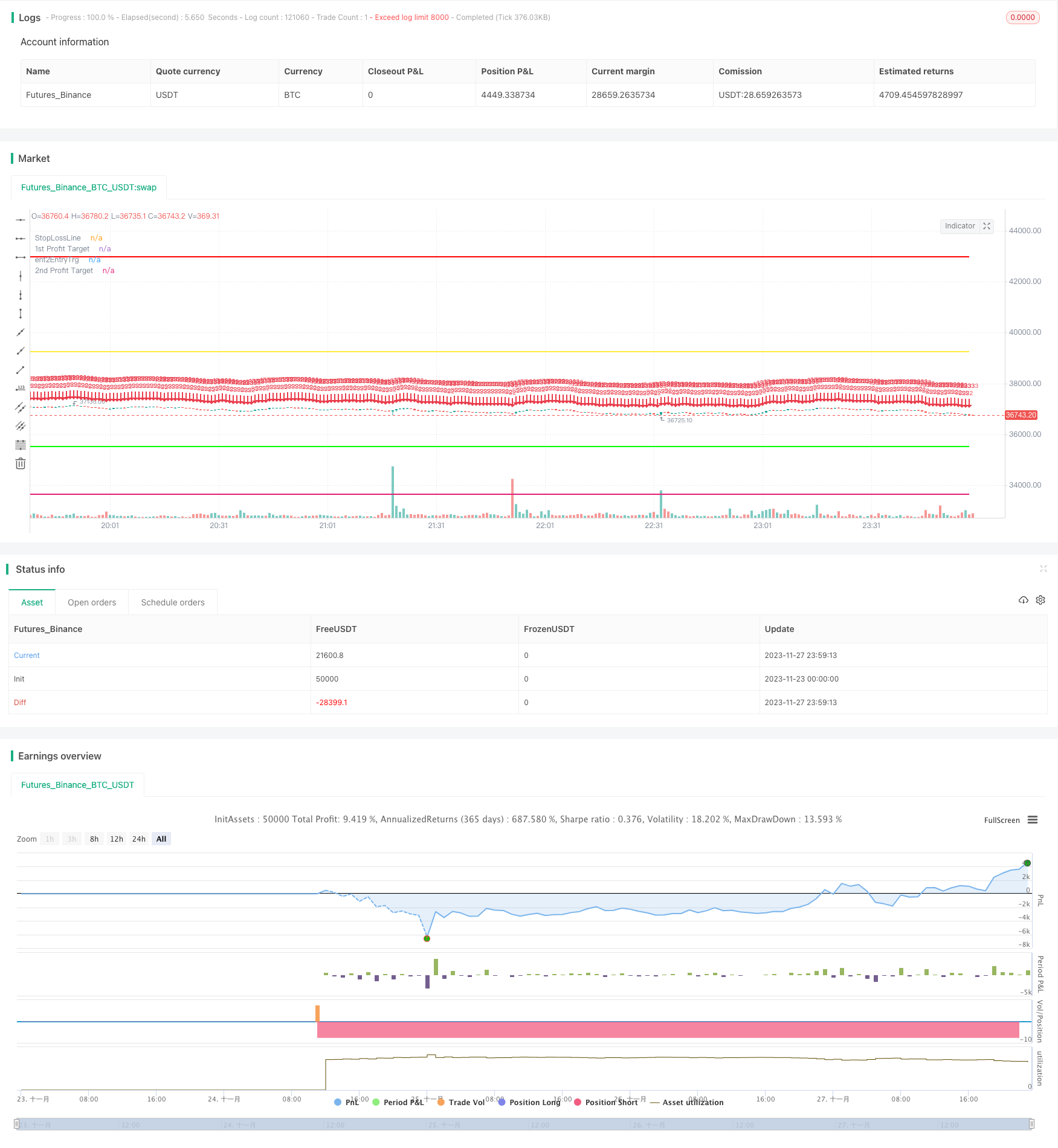
Task: Click the FullScreen button on earnings chart
Action: tap(1001, 820)
